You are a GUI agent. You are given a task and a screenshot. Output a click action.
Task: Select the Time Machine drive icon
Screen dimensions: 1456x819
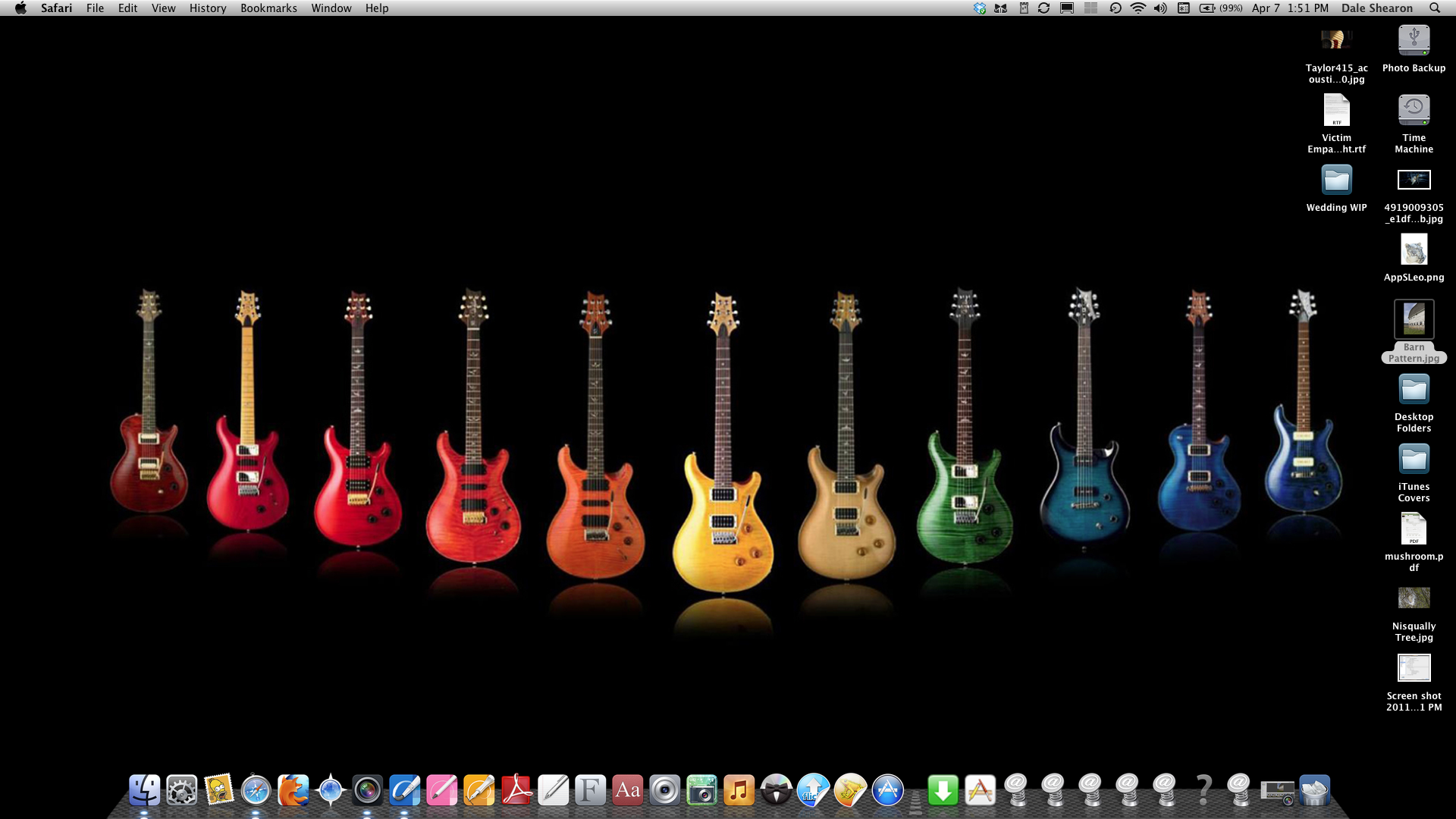tap(1414, 124)
